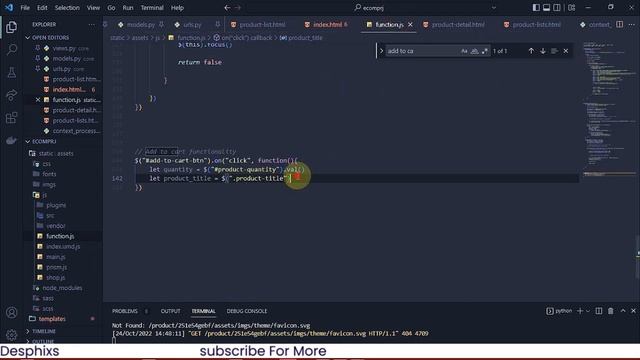Viewport: 640px width, 360px height.
Task: Switch to Debug Console panel tab
Action: click(x=247, y=311)
